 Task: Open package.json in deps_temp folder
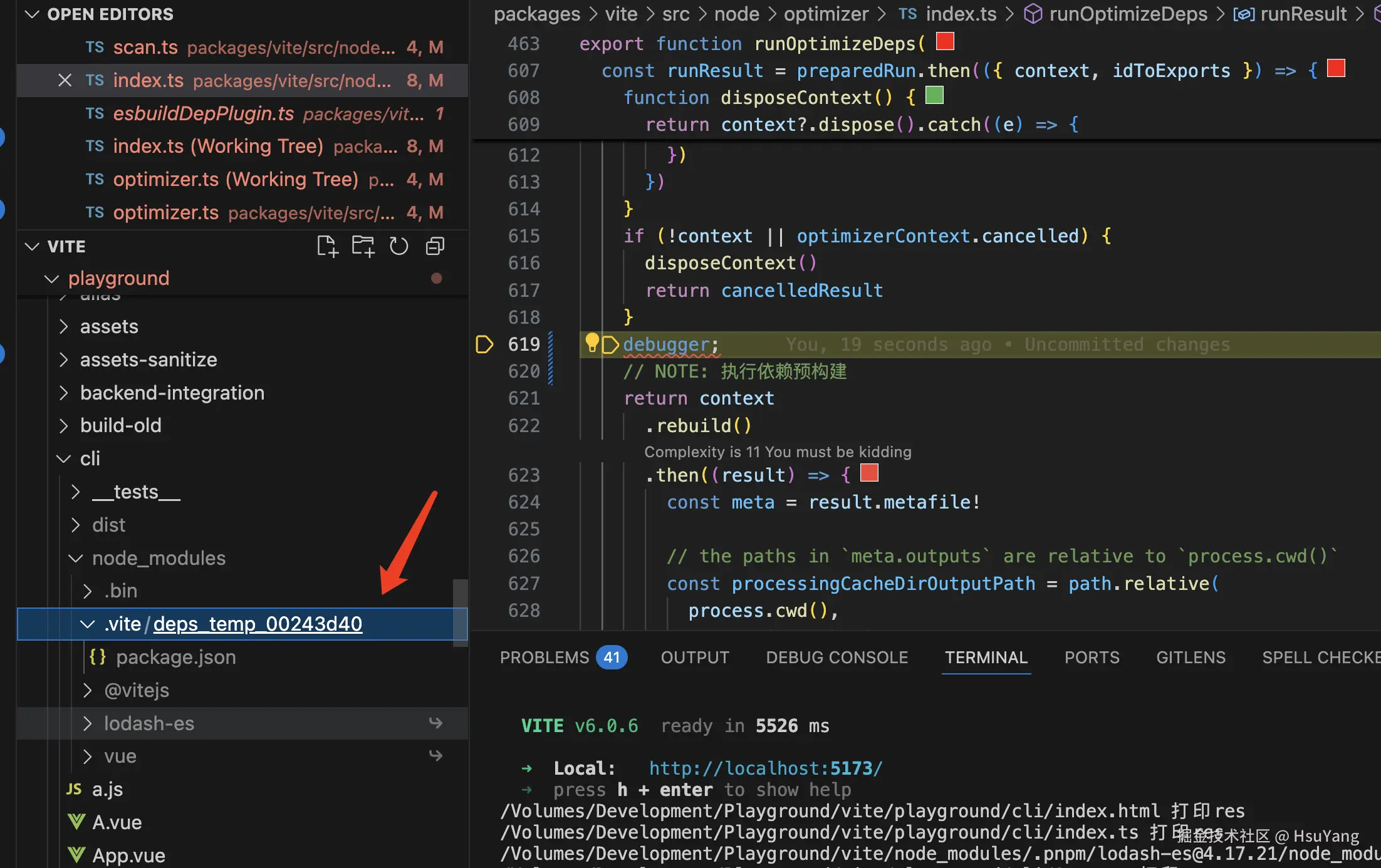tap(175, 657)
